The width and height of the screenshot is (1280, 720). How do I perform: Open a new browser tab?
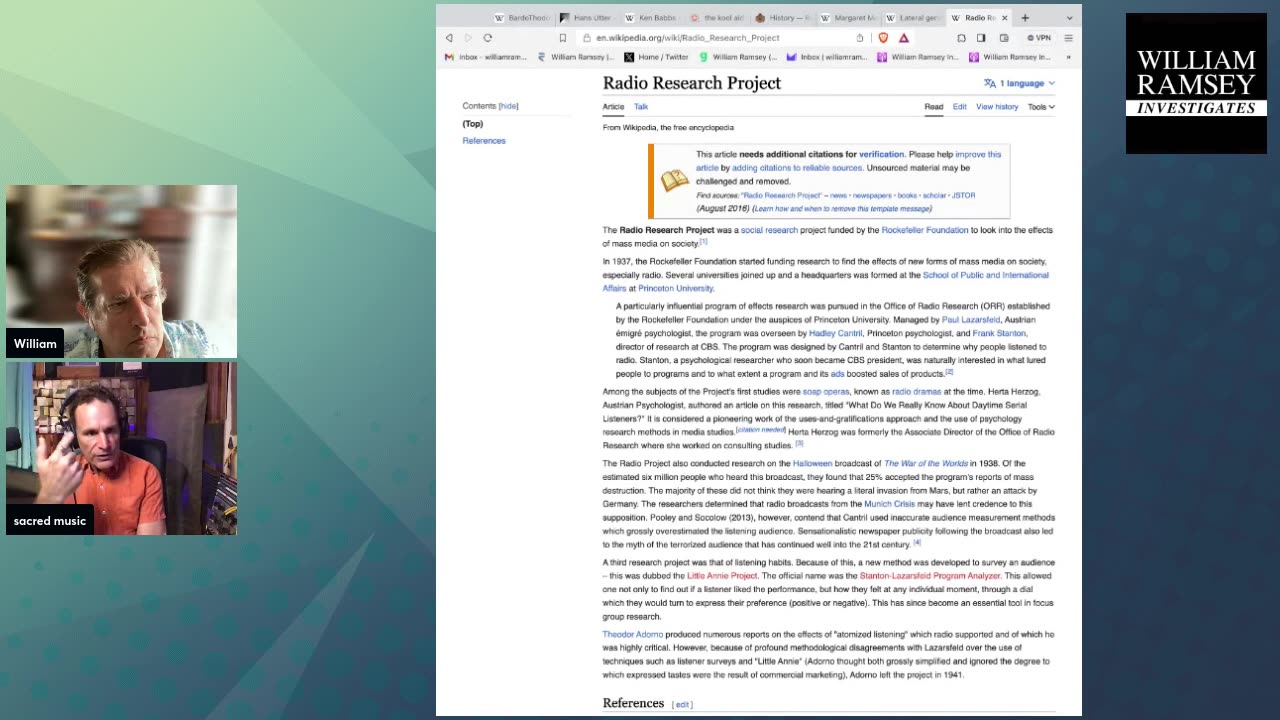[1025, 17]
